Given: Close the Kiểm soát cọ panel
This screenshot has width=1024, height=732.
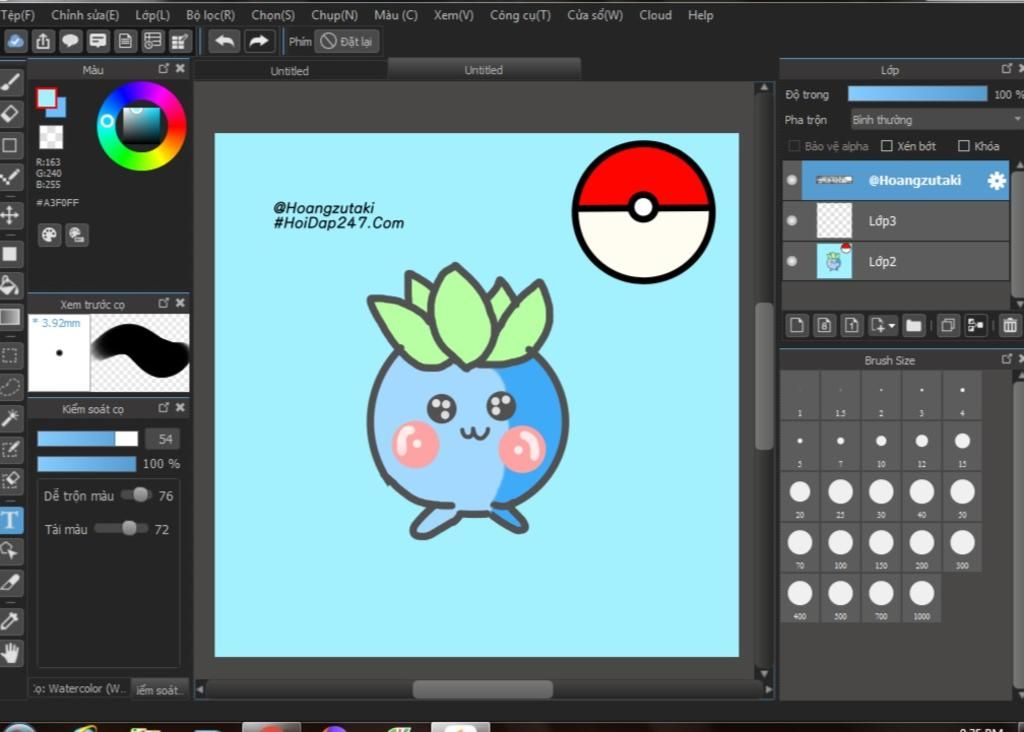Looking at the screenshot, I should click(x=180, y=407).
